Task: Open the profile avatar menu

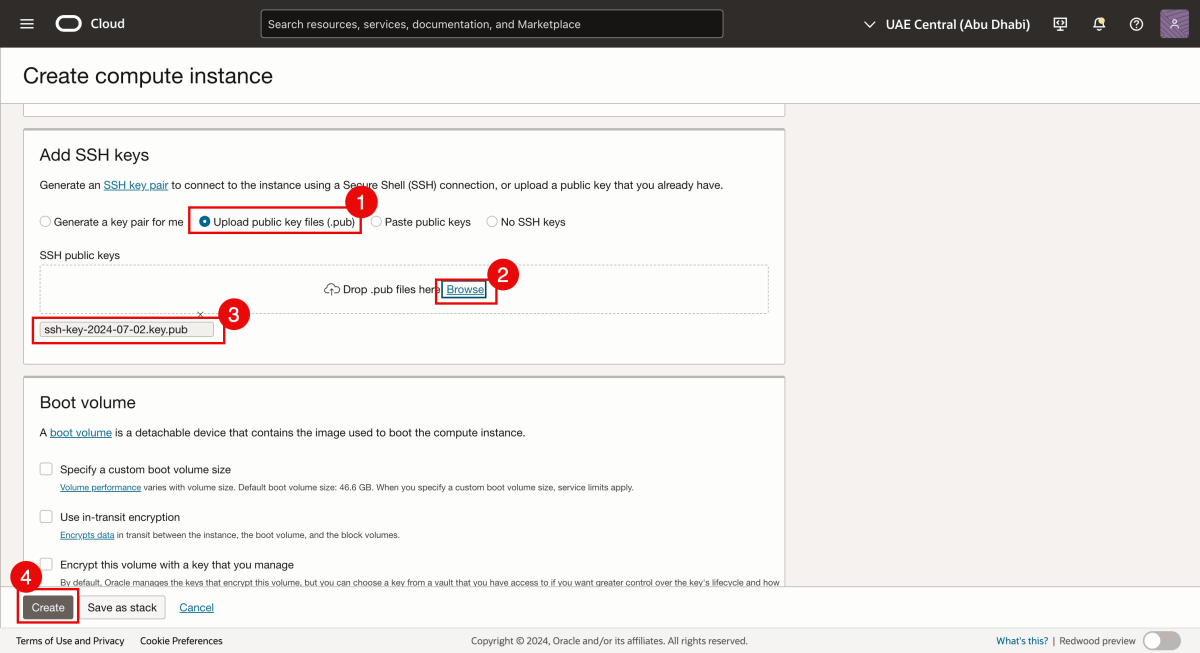Action: click(1173, 23)
